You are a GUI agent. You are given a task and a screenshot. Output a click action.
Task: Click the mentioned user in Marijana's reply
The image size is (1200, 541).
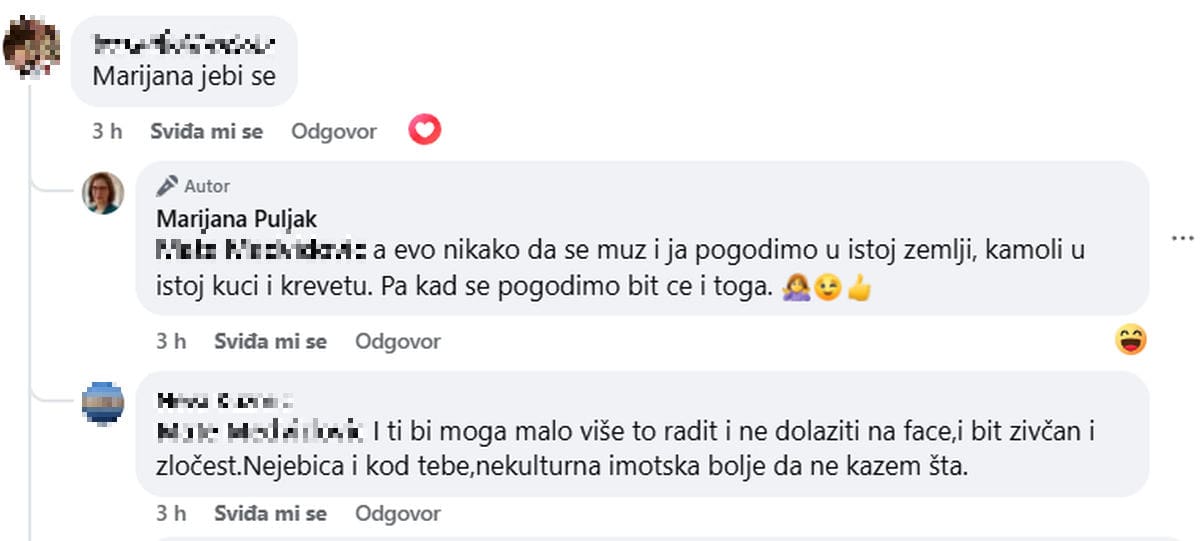tap(262, 248)
